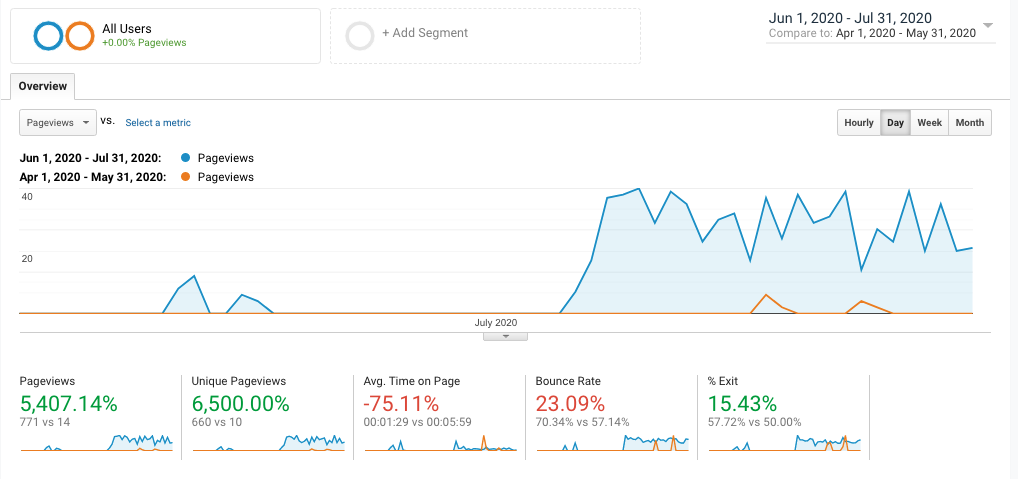Click the '70.34% vs 57.14%' text
Image resolution: width=1018 pixels, height=479 pixels.
pos(582,423)
